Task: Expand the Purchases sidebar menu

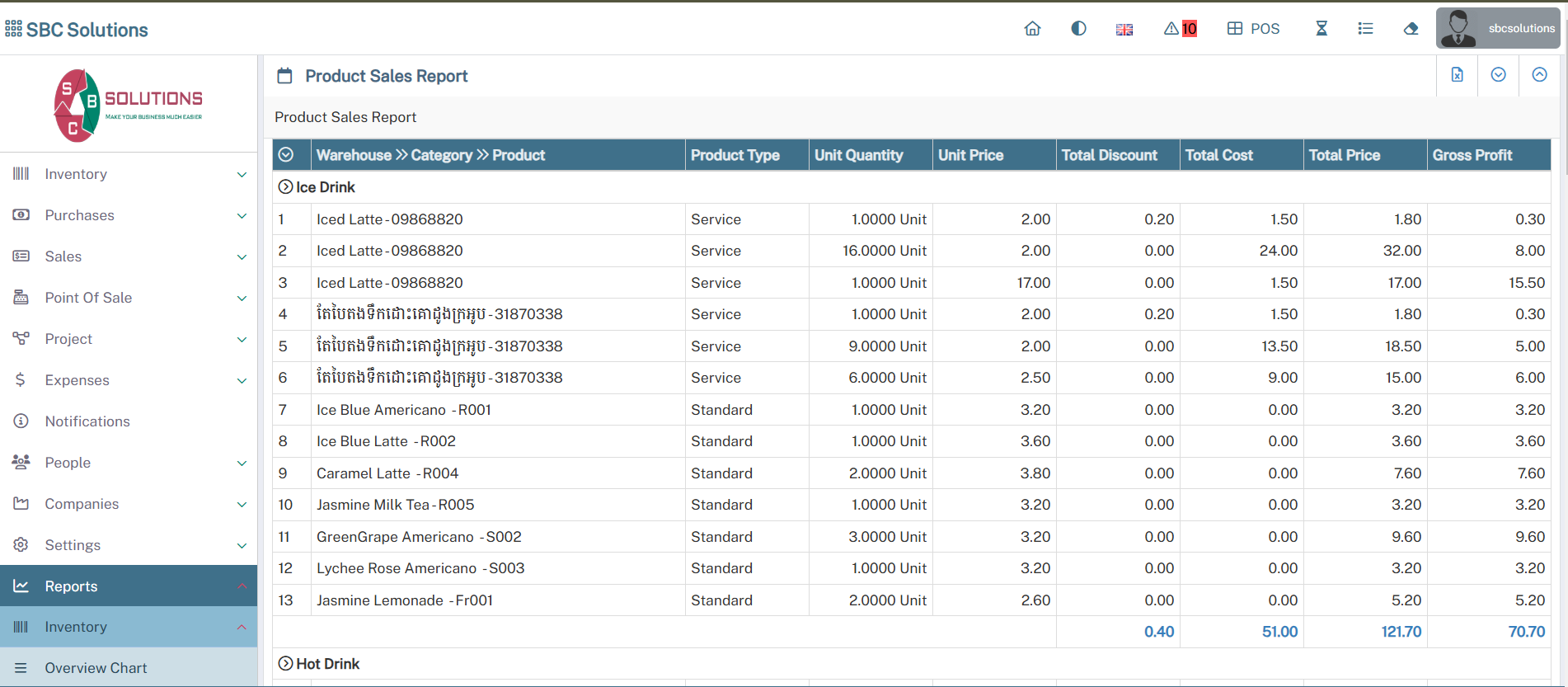Action: point(129,215)
